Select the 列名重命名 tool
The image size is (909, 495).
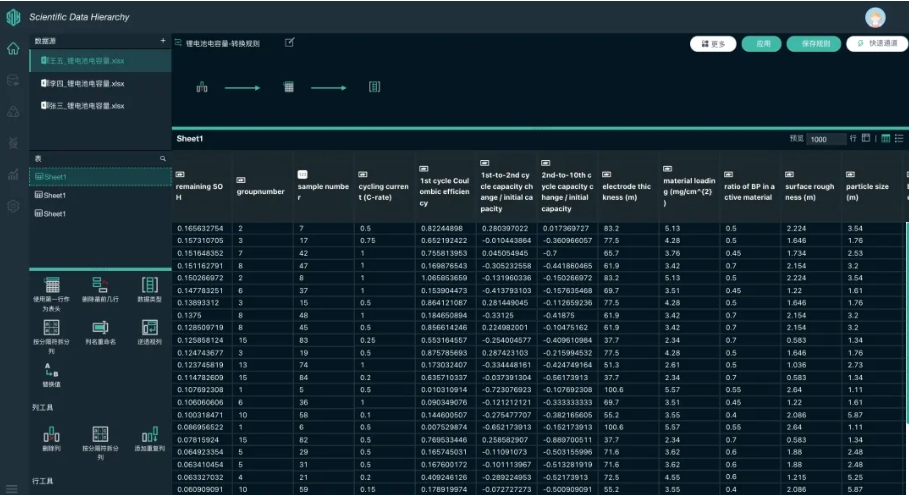pyautogui.click(x=100, y=328)
